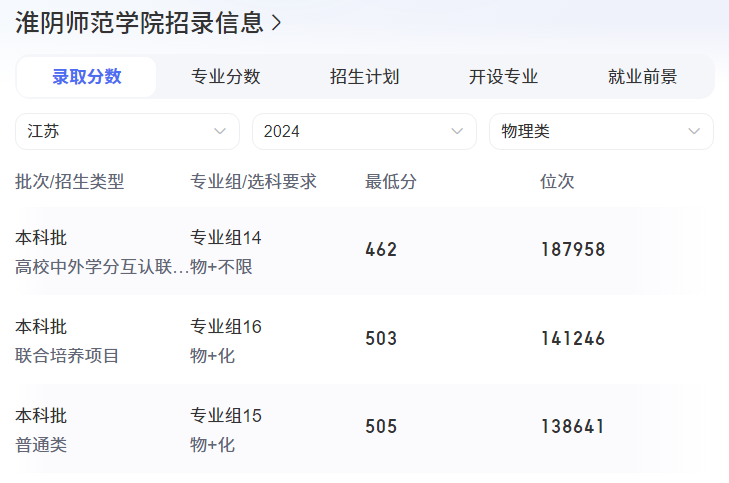Open the 2024 year dropdown
The height and width of the screenshot is (483, 729).
pyautogui.click(x=364, y=132)
